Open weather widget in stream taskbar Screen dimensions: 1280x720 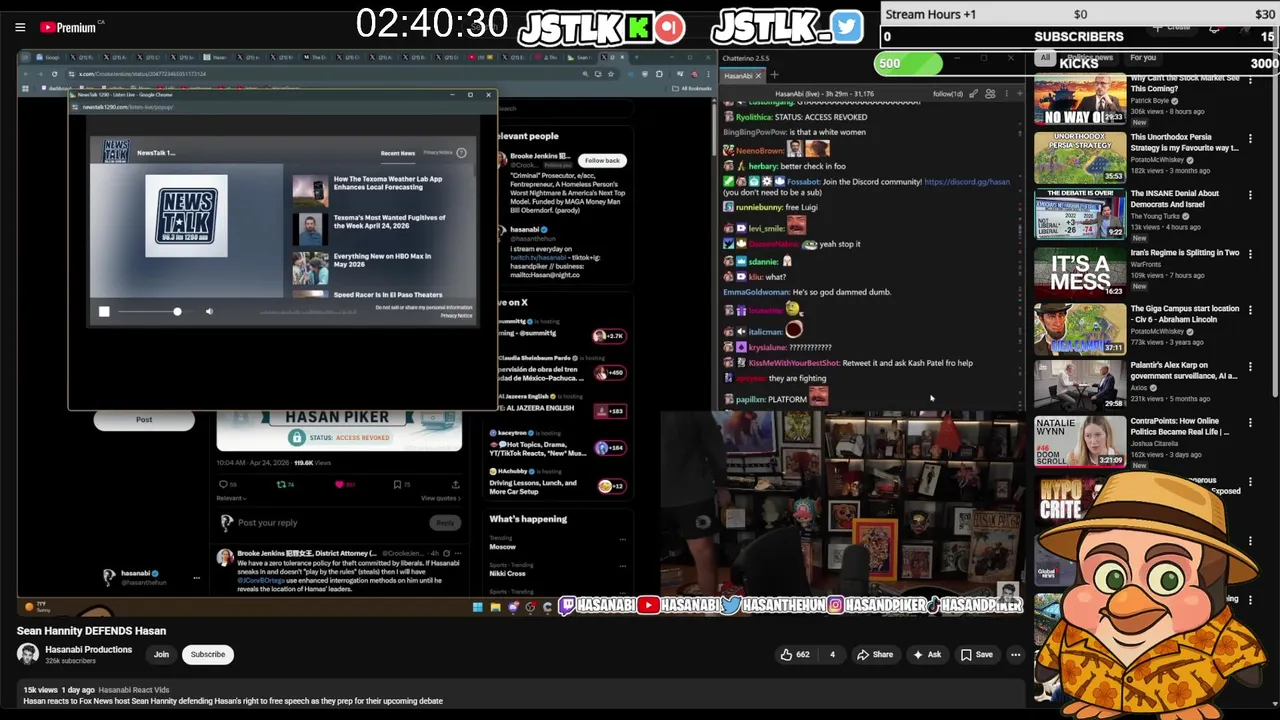[x=38, y=606]
